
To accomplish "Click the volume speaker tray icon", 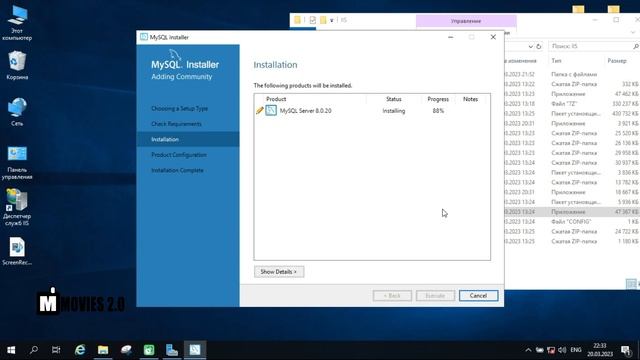I will pyautogui.click(x=562, y=350).
